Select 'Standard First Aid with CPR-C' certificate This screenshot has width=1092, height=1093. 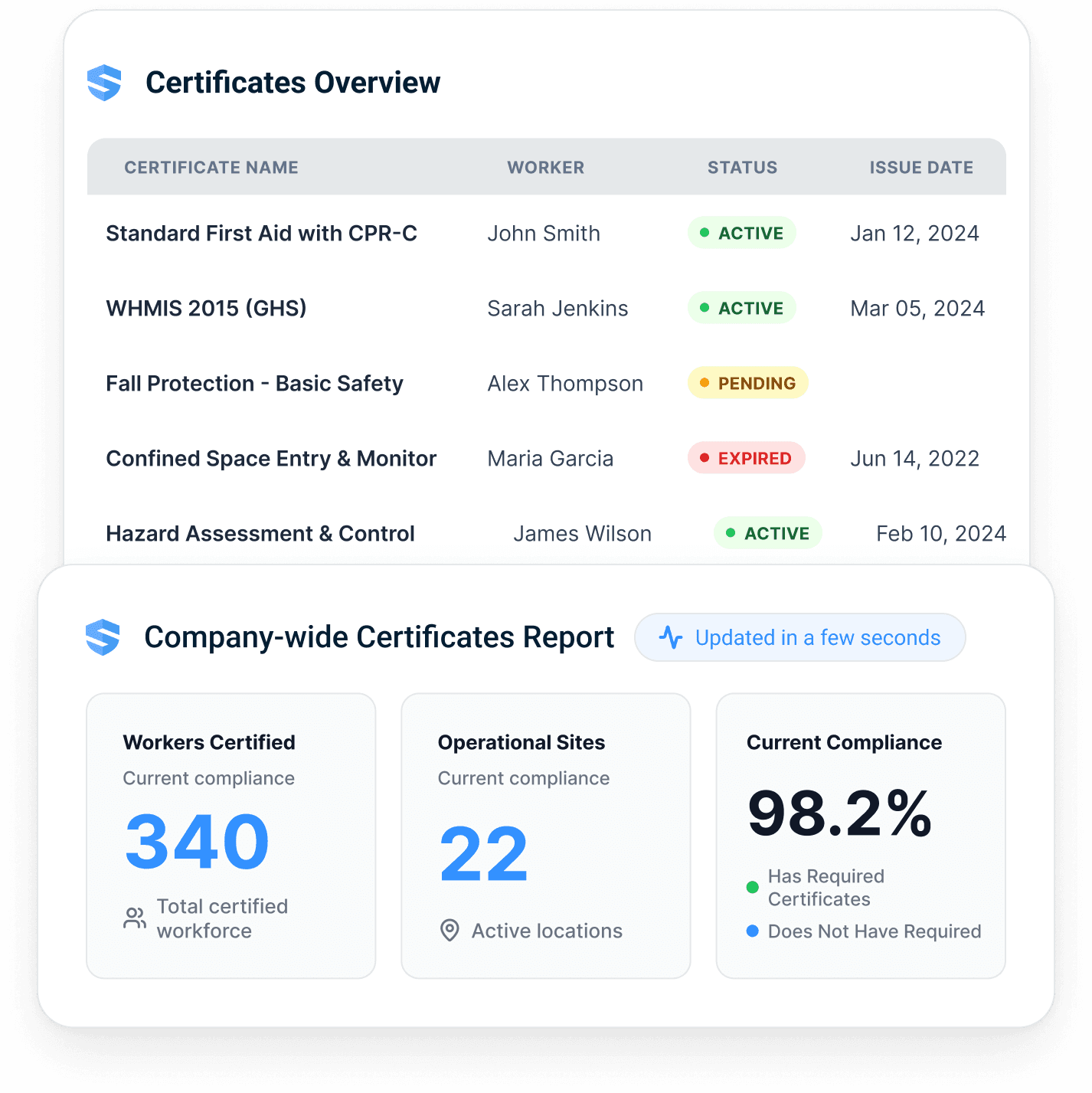coord(262,233)
